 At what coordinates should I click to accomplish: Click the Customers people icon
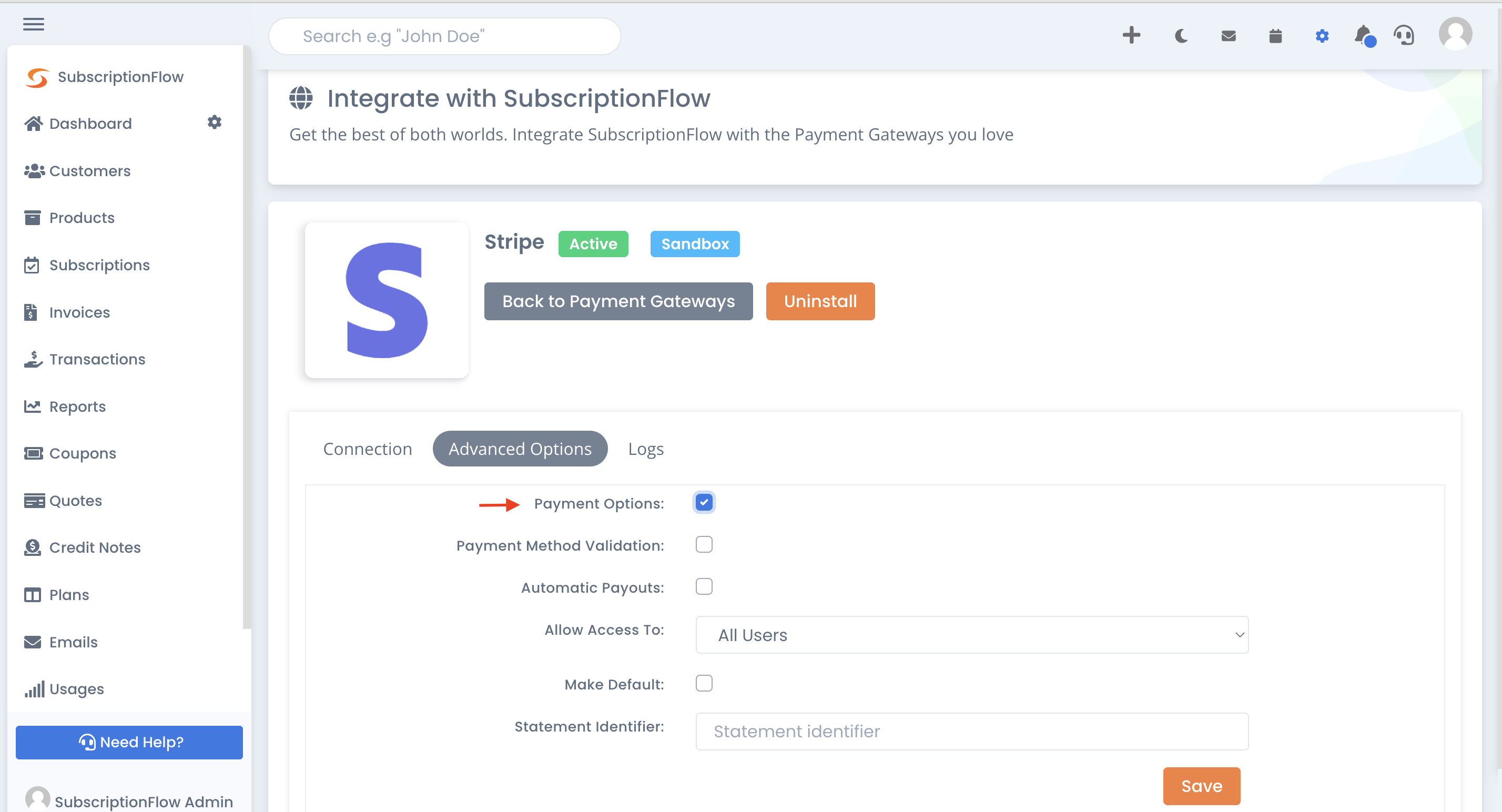34,171
